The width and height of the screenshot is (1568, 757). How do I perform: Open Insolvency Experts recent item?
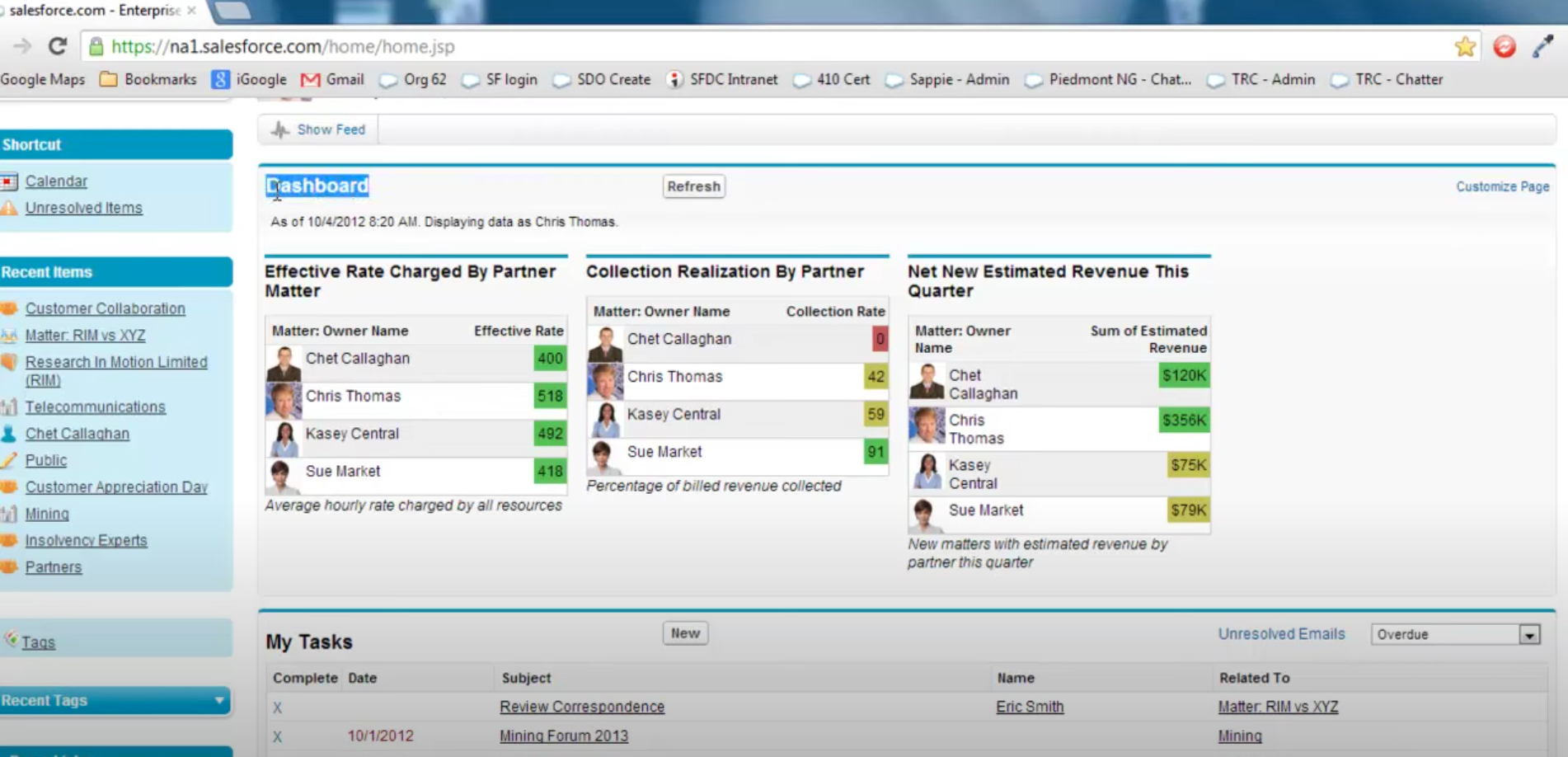tap(87, 540)
